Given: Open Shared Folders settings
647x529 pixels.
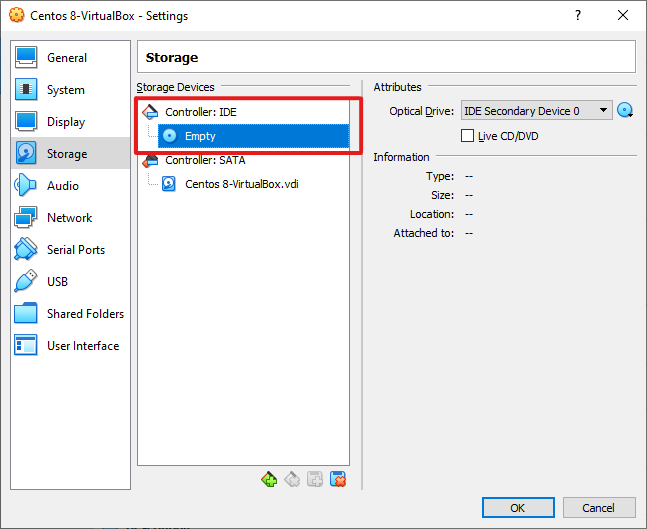Looking at the screenshot, I should (71, 314).
